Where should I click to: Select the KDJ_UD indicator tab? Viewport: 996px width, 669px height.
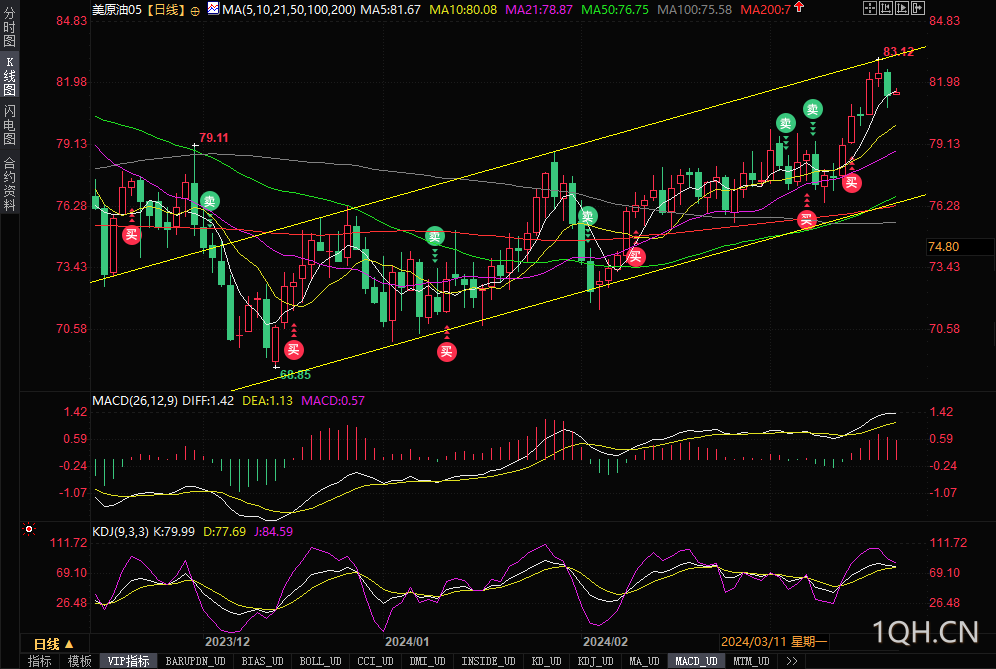pos(595,661)
